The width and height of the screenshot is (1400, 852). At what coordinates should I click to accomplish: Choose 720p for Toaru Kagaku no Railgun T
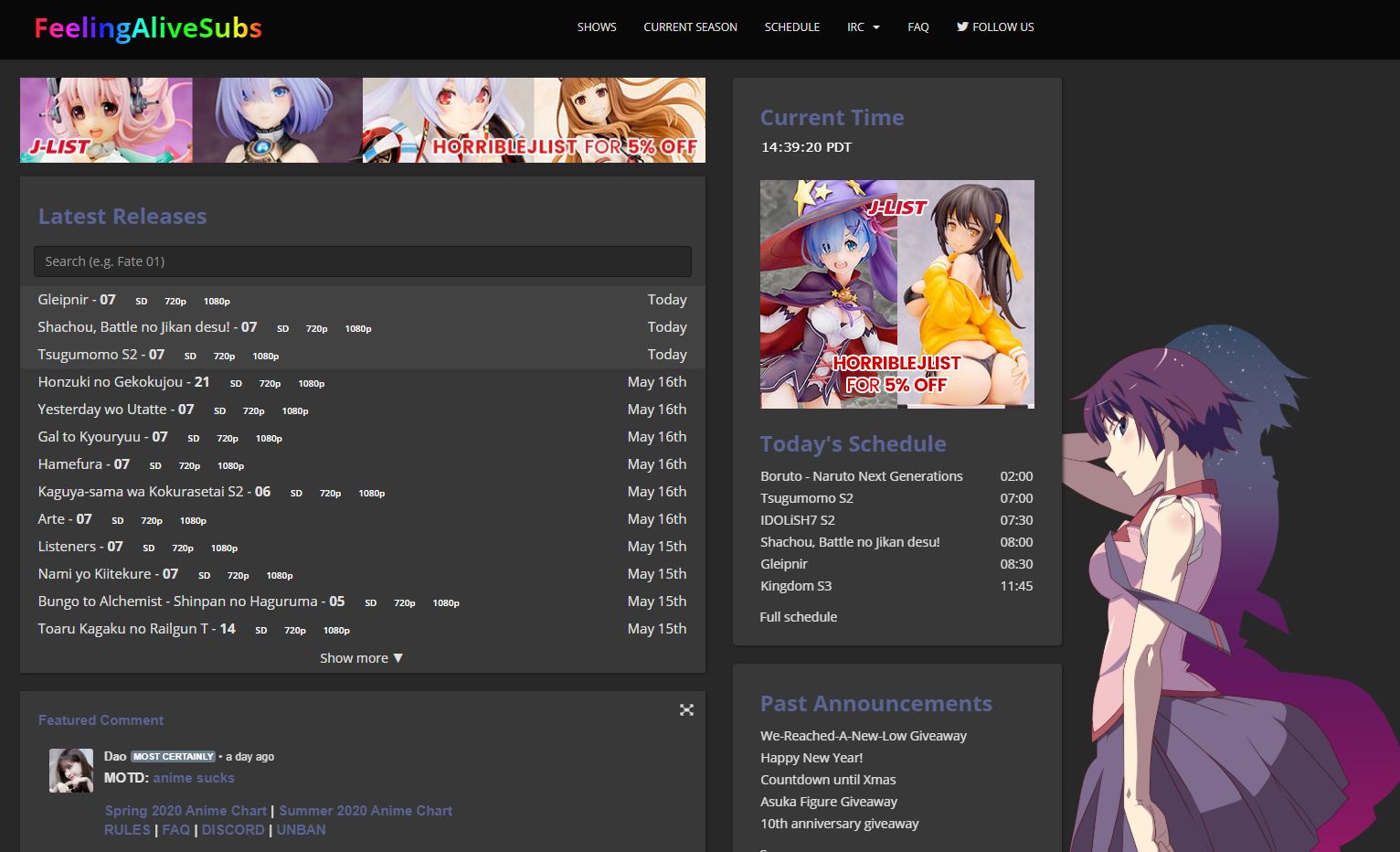point(294,631)
